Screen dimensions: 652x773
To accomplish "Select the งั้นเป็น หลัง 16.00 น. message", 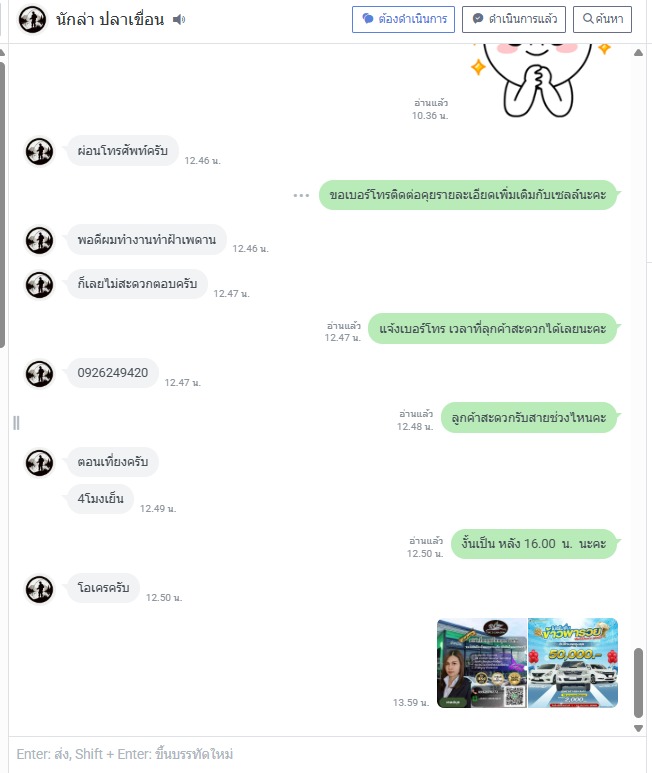I will point(534,544).
